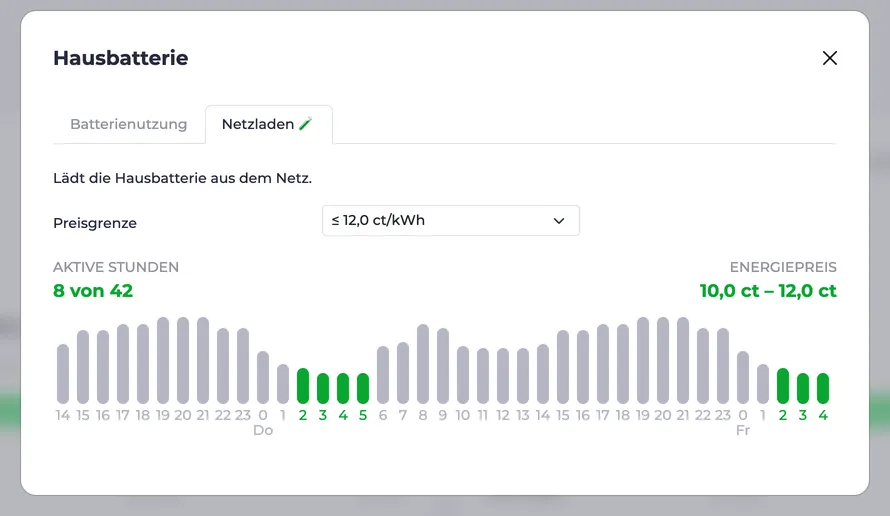The image size is (890, 516).
Task: Click the '10,0 ct – 12,0 ct' price range
Action: (768, 291)
